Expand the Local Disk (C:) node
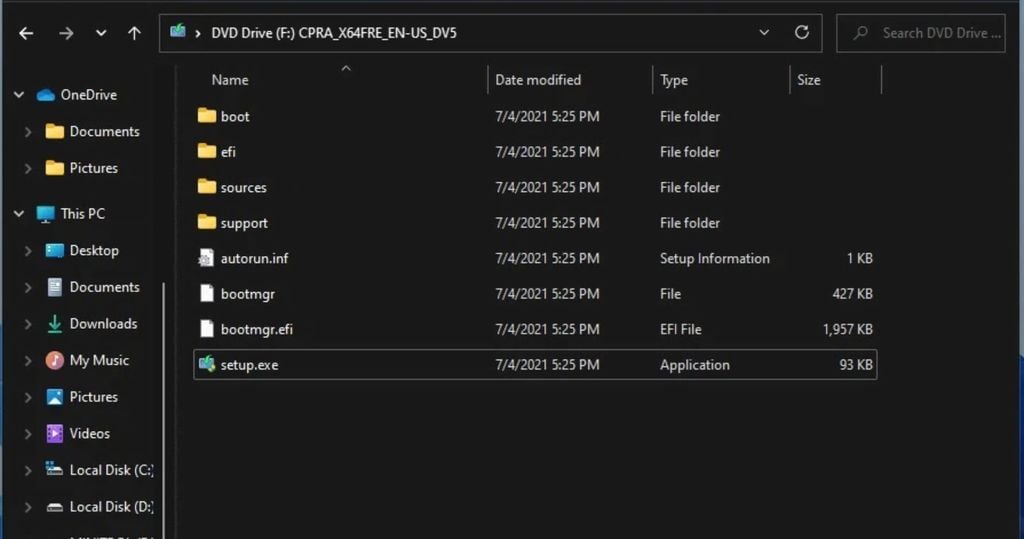 (27, 470)
